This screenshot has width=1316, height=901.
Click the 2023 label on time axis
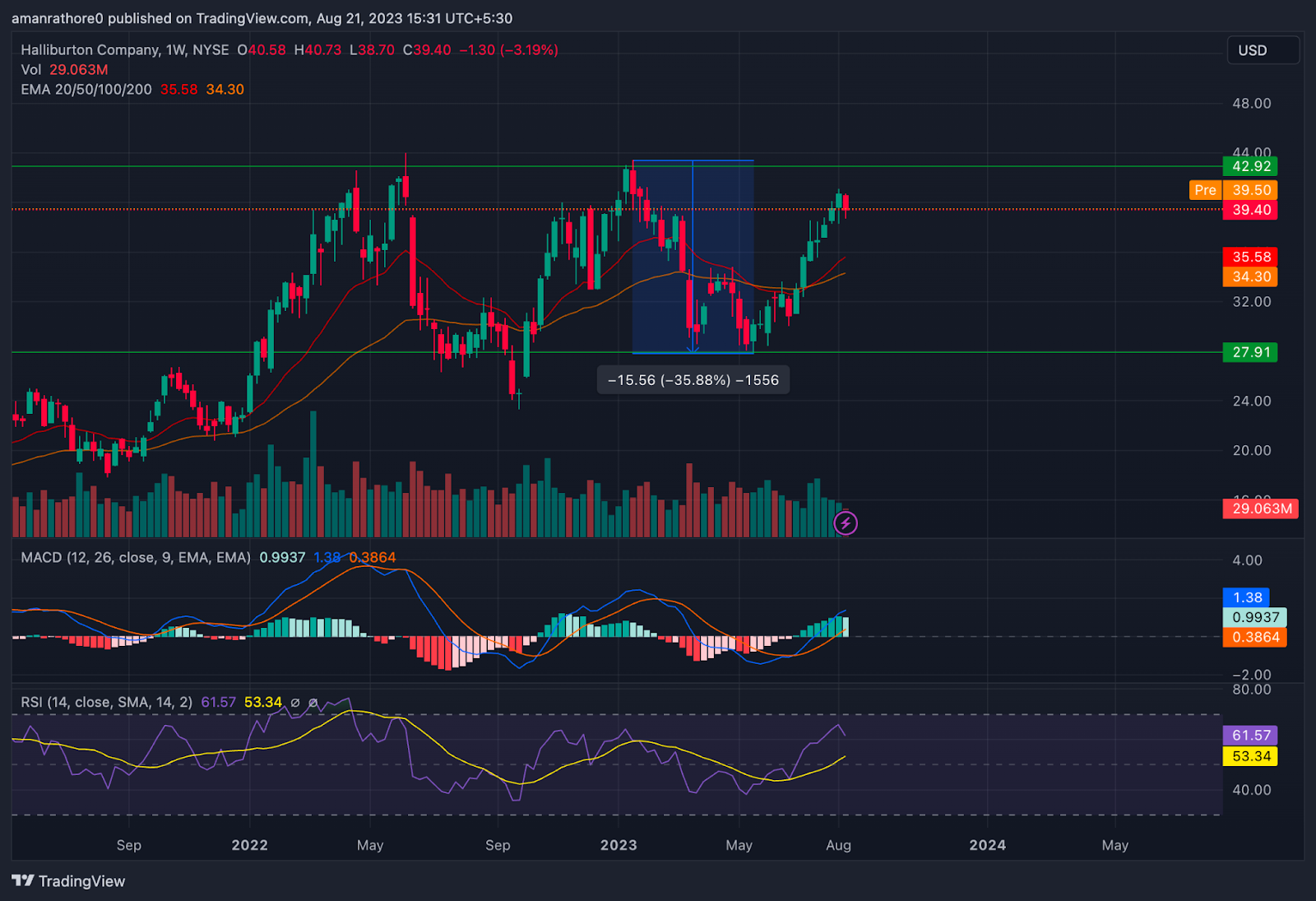click(x=619, y=845)
